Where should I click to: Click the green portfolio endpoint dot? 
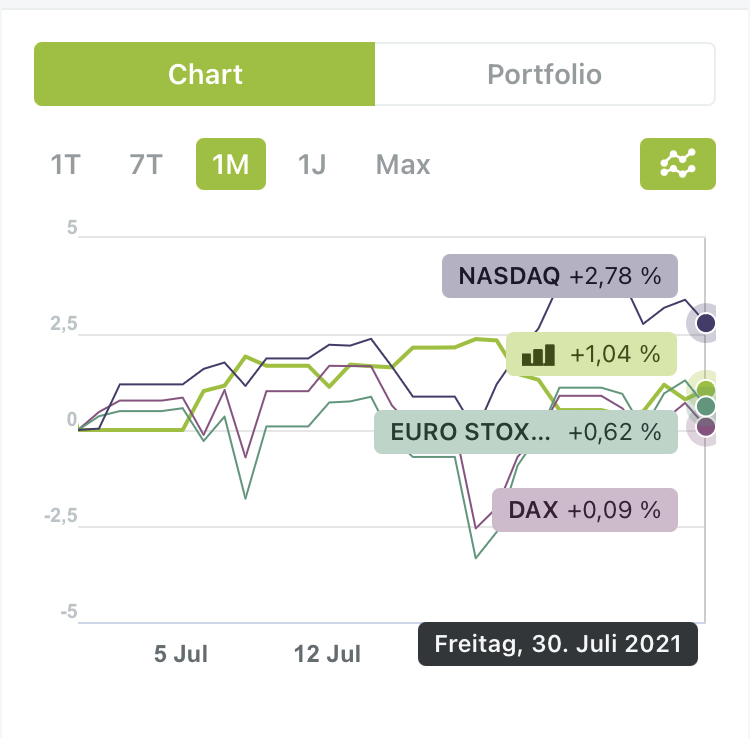tap(706, 389)
